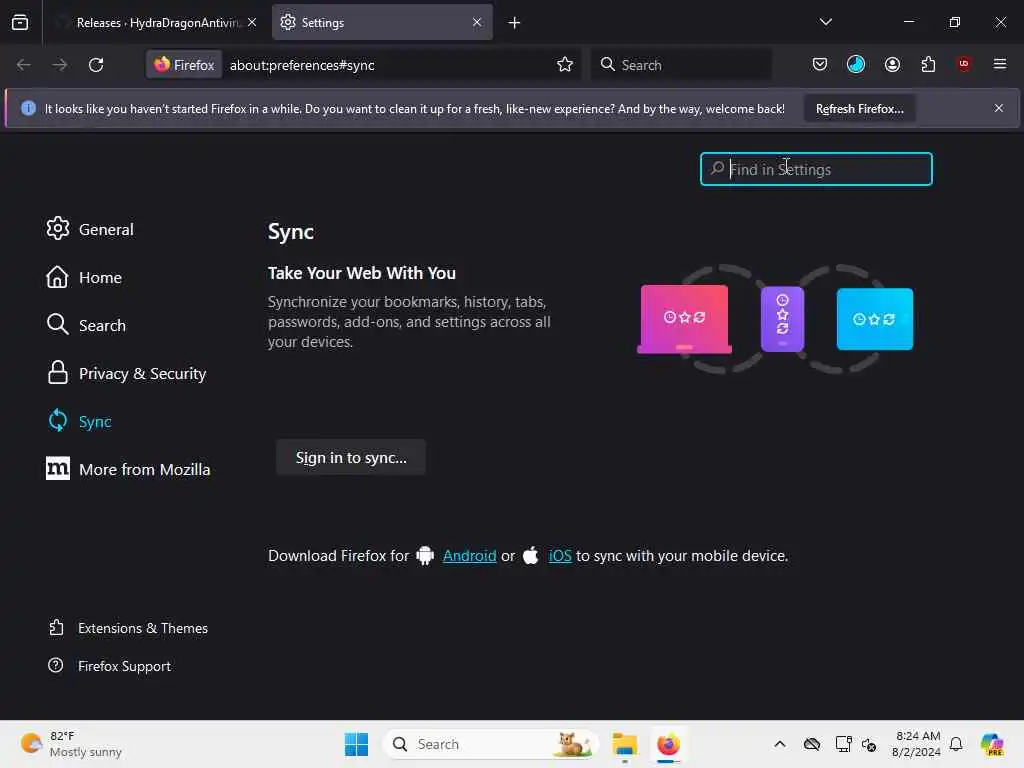Open Save to Pocket icon
Viewport: 1024px width, 768px height.
(x=820, y=64)
